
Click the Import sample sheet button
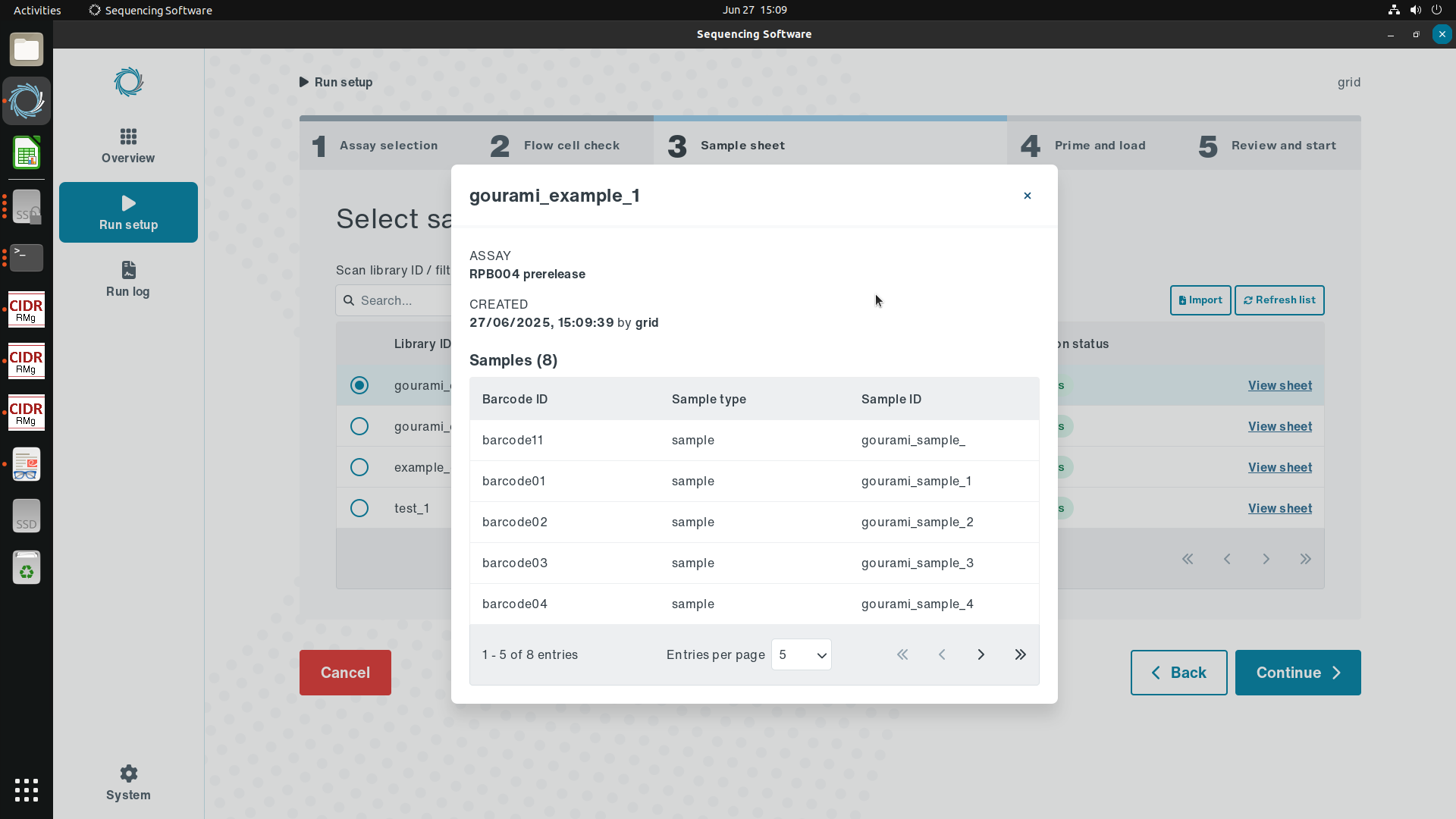[x=1200, y=300]
